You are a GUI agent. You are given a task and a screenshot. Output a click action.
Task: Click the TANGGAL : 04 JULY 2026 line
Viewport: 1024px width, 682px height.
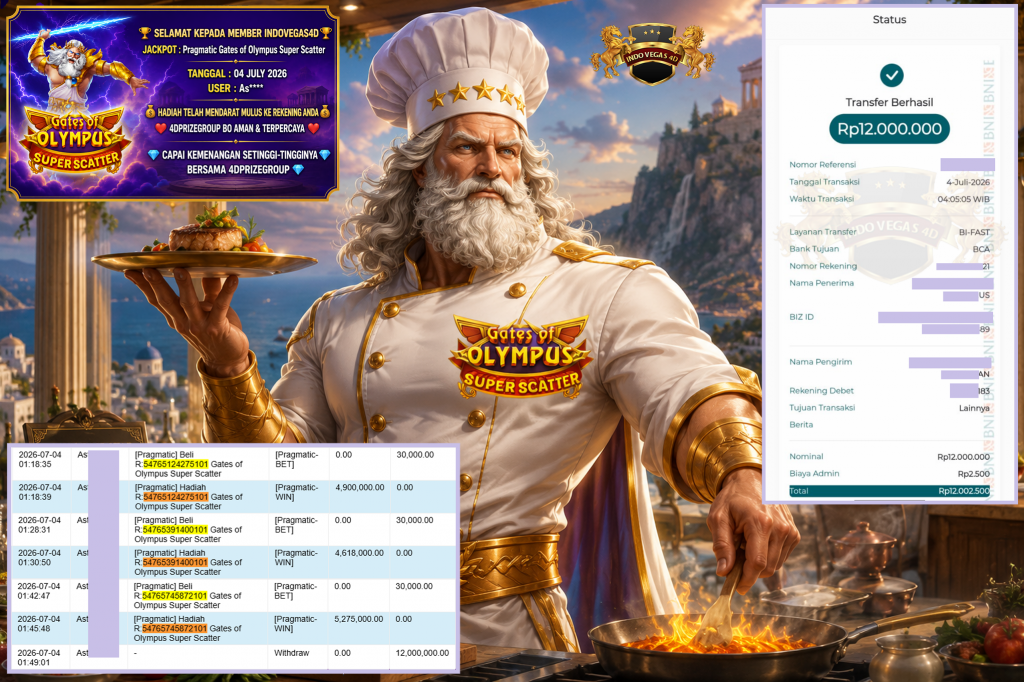(237, 73)
